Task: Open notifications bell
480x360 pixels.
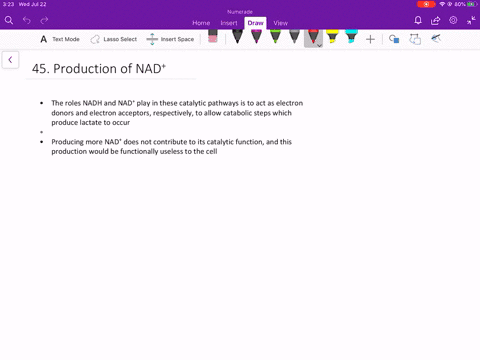Action: coord(418,20)
